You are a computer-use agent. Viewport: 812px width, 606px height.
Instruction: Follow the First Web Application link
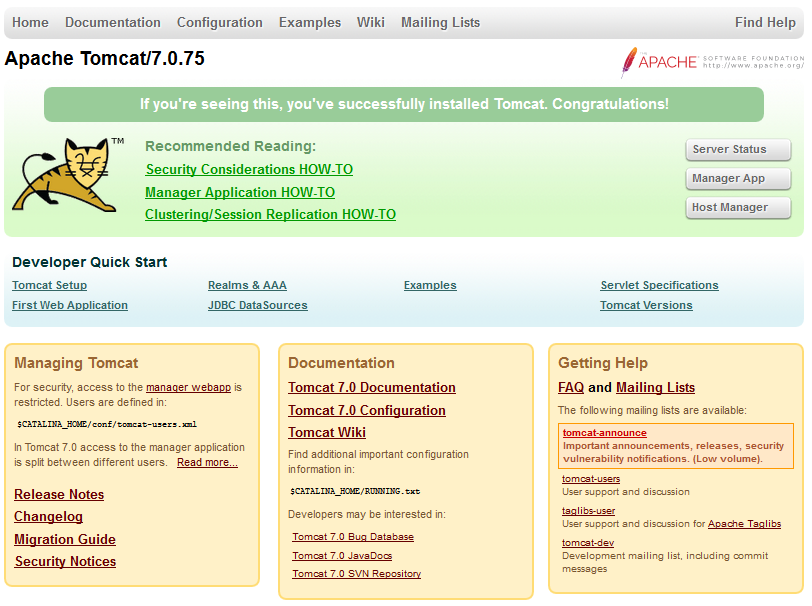pos(70,305)
